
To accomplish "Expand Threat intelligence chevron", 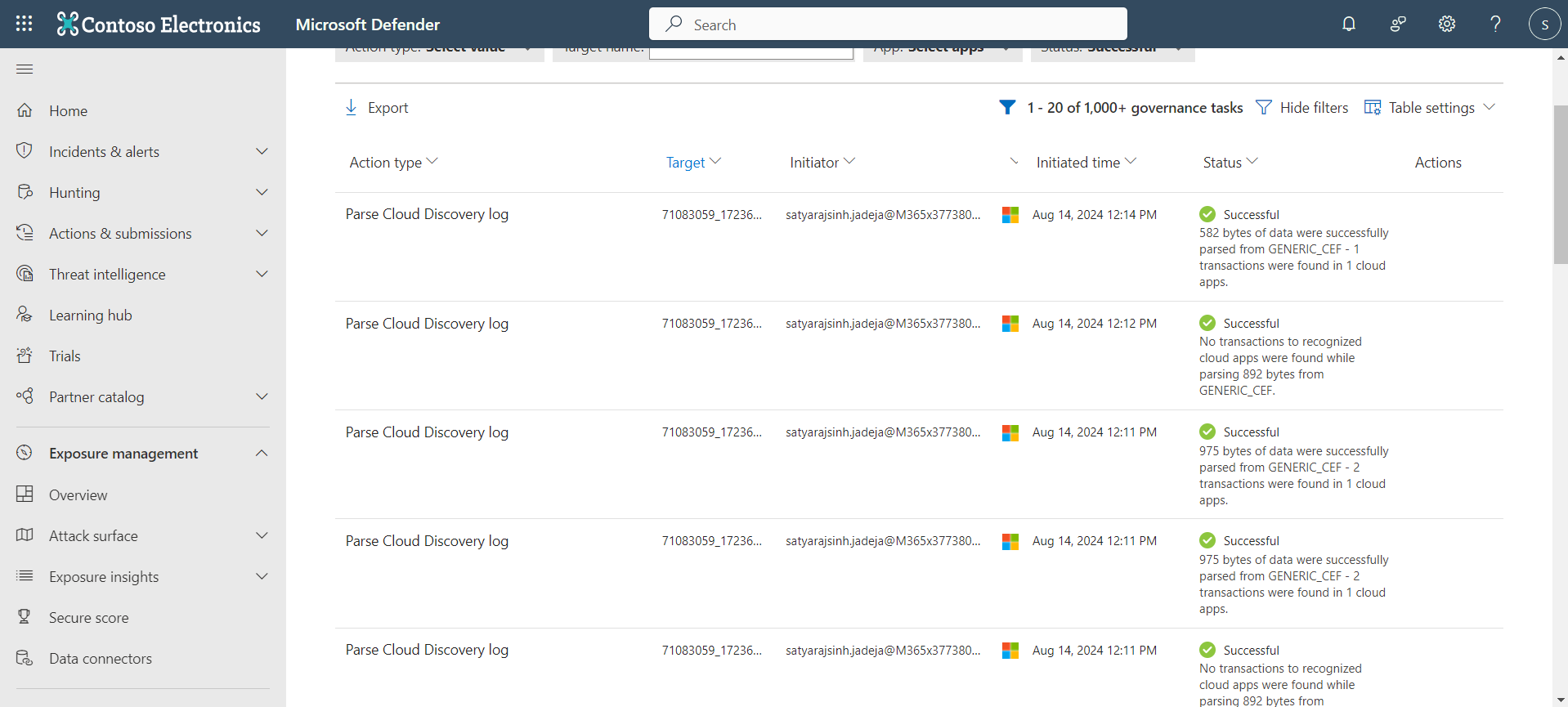I will pos(262,274).
